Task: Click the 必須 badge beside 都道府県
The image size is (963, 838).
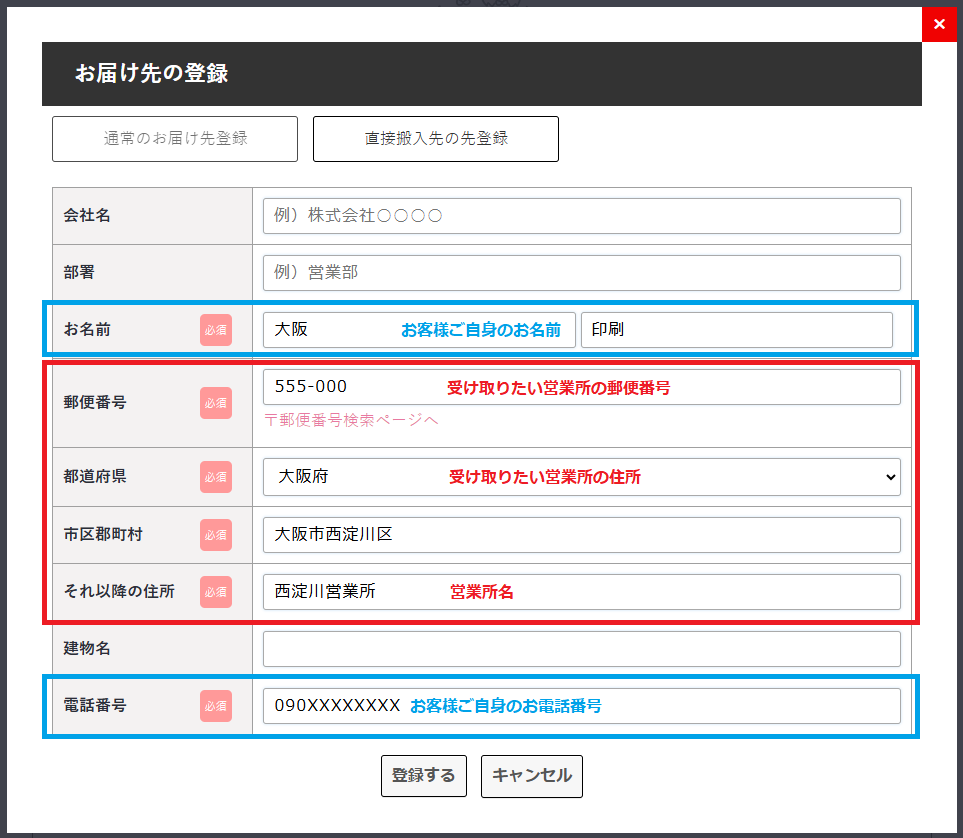Action: (216, 477)
